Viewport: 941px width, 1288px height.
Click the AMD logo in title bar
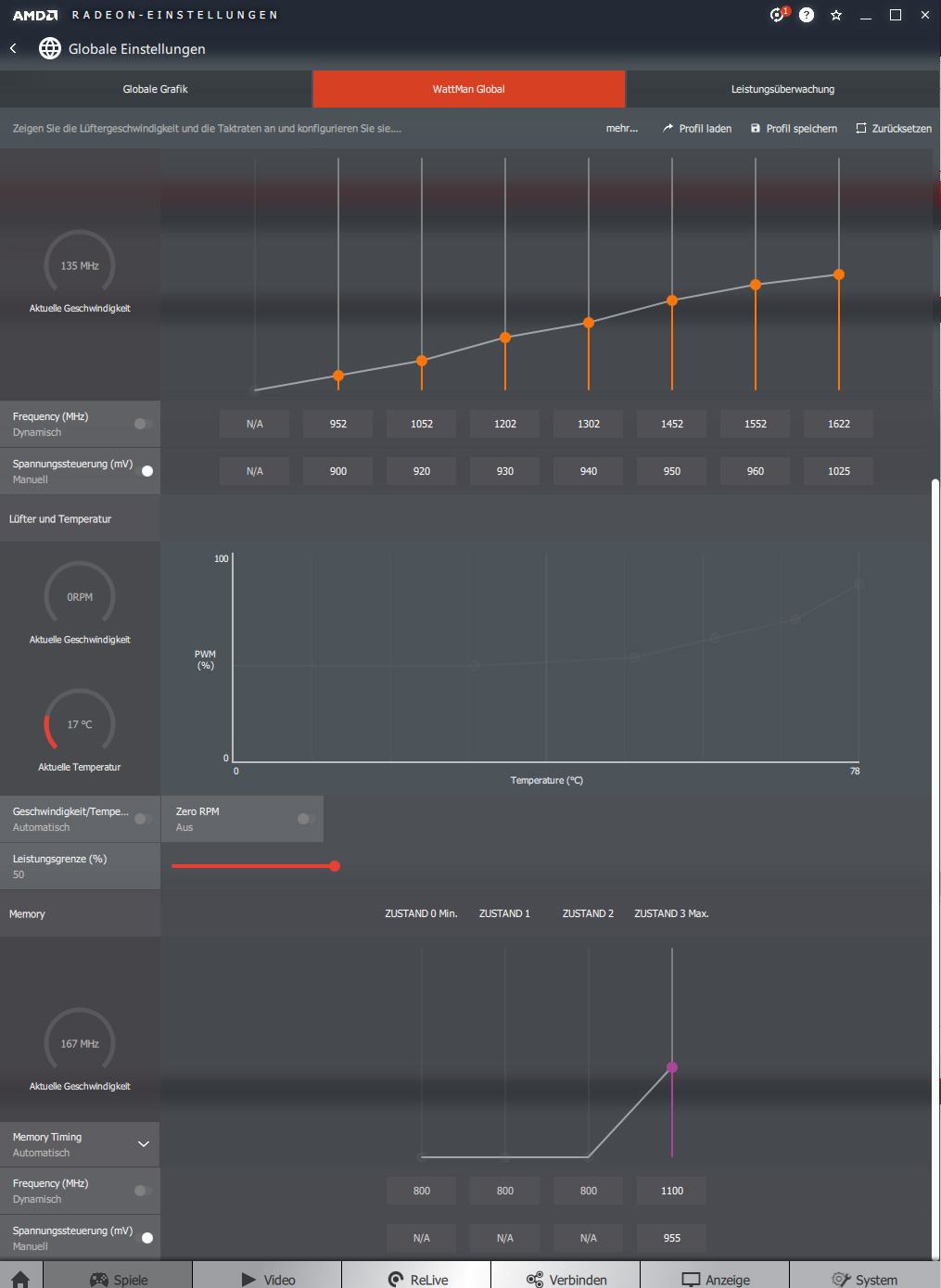pos(35,15)
